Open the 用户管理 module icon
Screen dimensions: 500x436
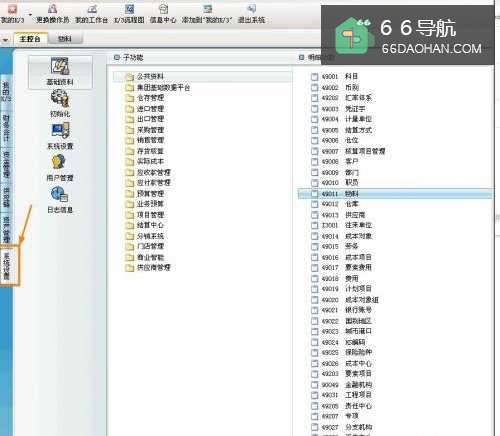tap(60, 168)
